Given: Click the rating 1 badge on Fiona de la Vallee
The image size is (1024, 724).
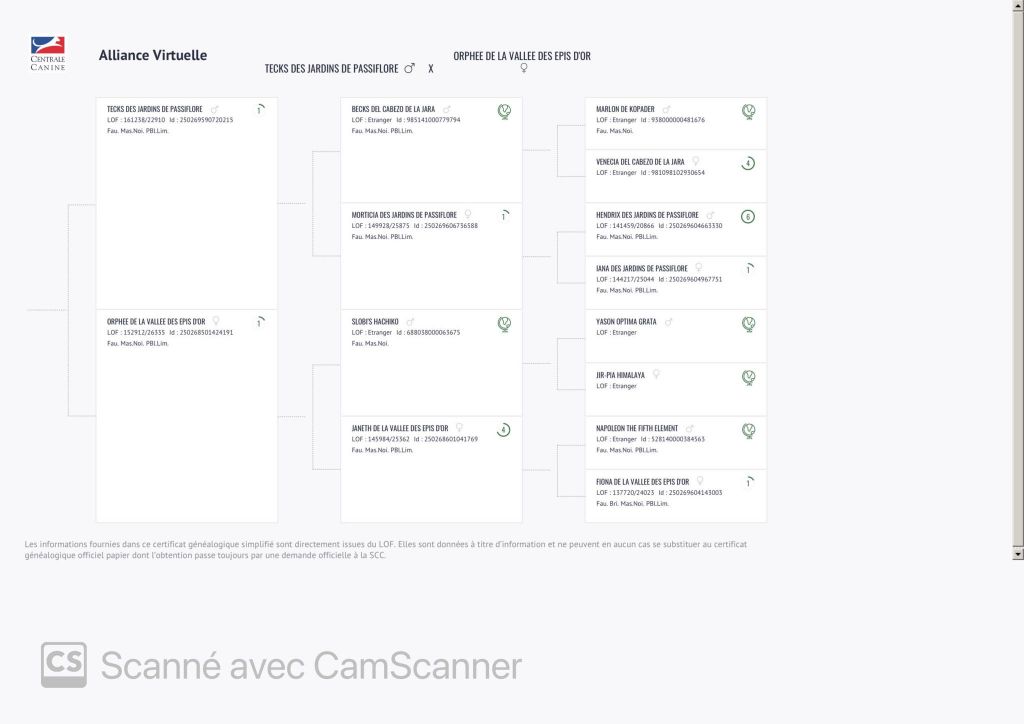Looking at the screenshot, I should [x=748, y=483].
